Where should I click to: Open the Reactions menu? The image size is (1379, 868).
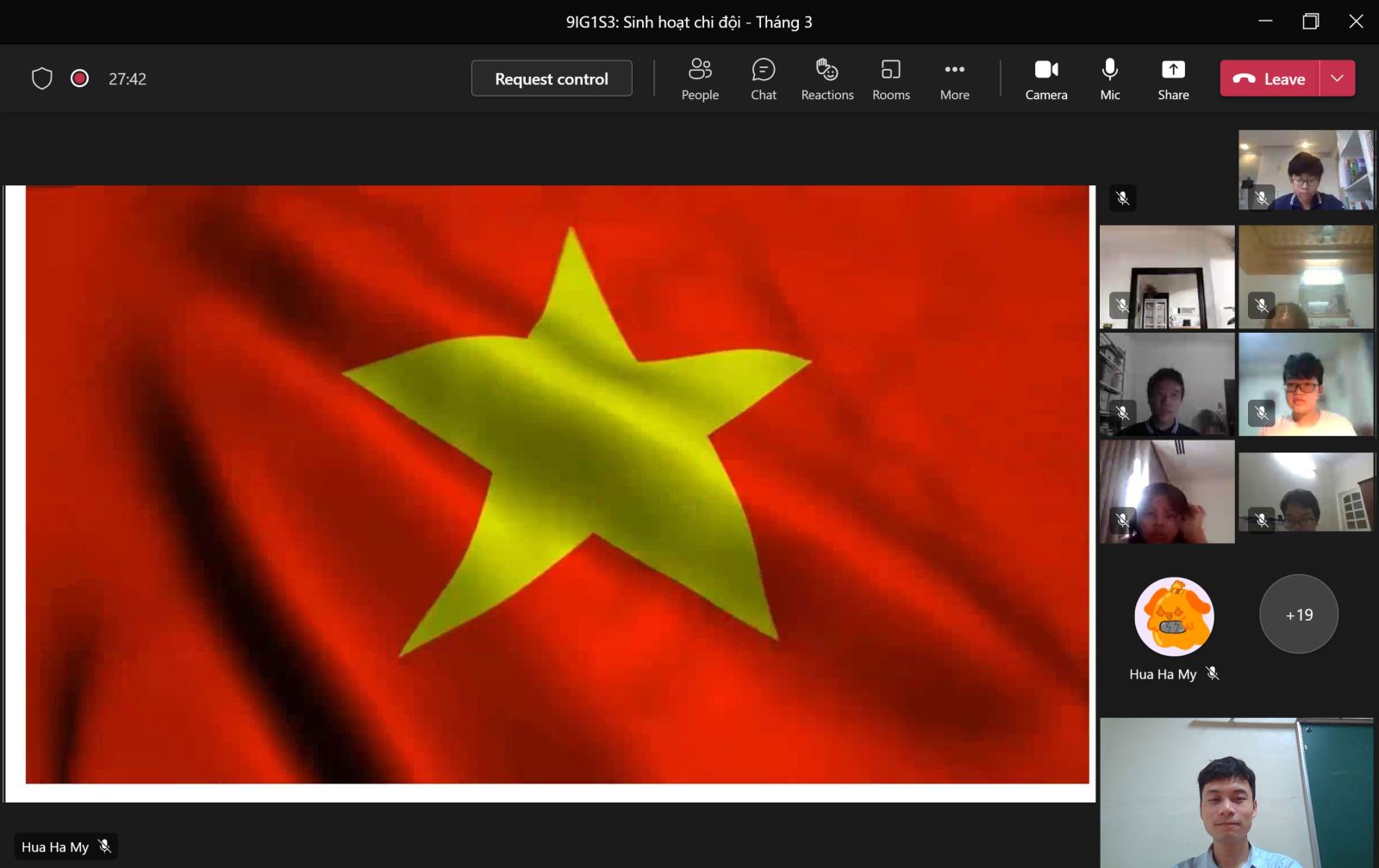click(827, 79)
